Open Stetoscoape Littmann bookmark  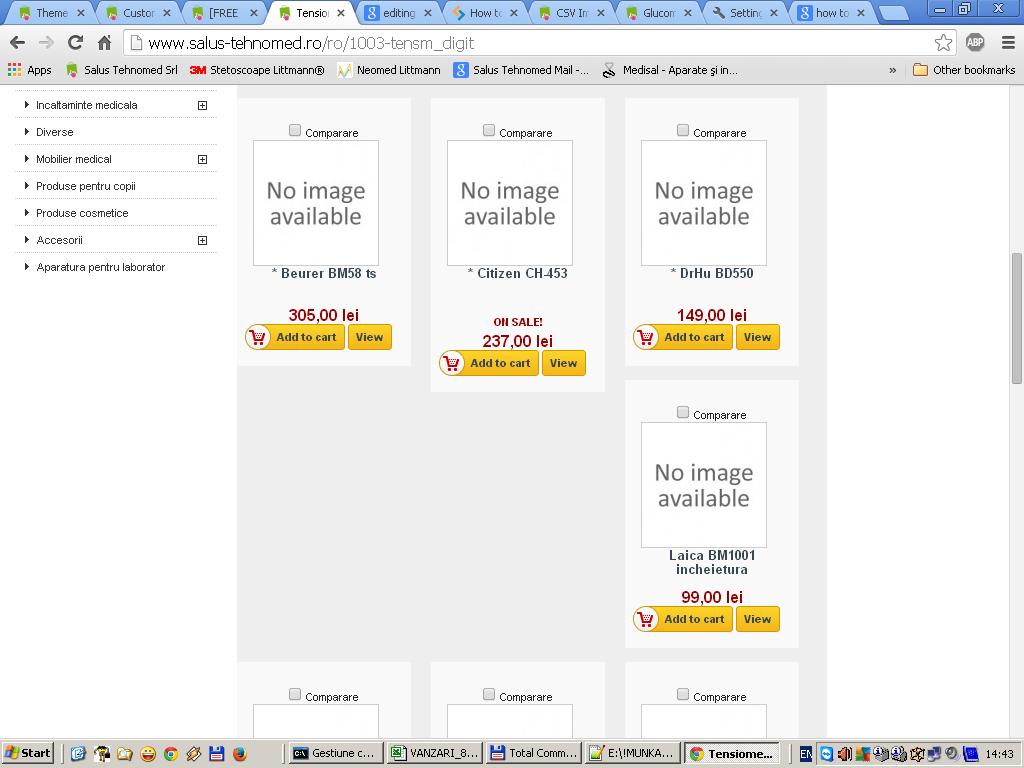pyautogui.click(x=257, y=70)
